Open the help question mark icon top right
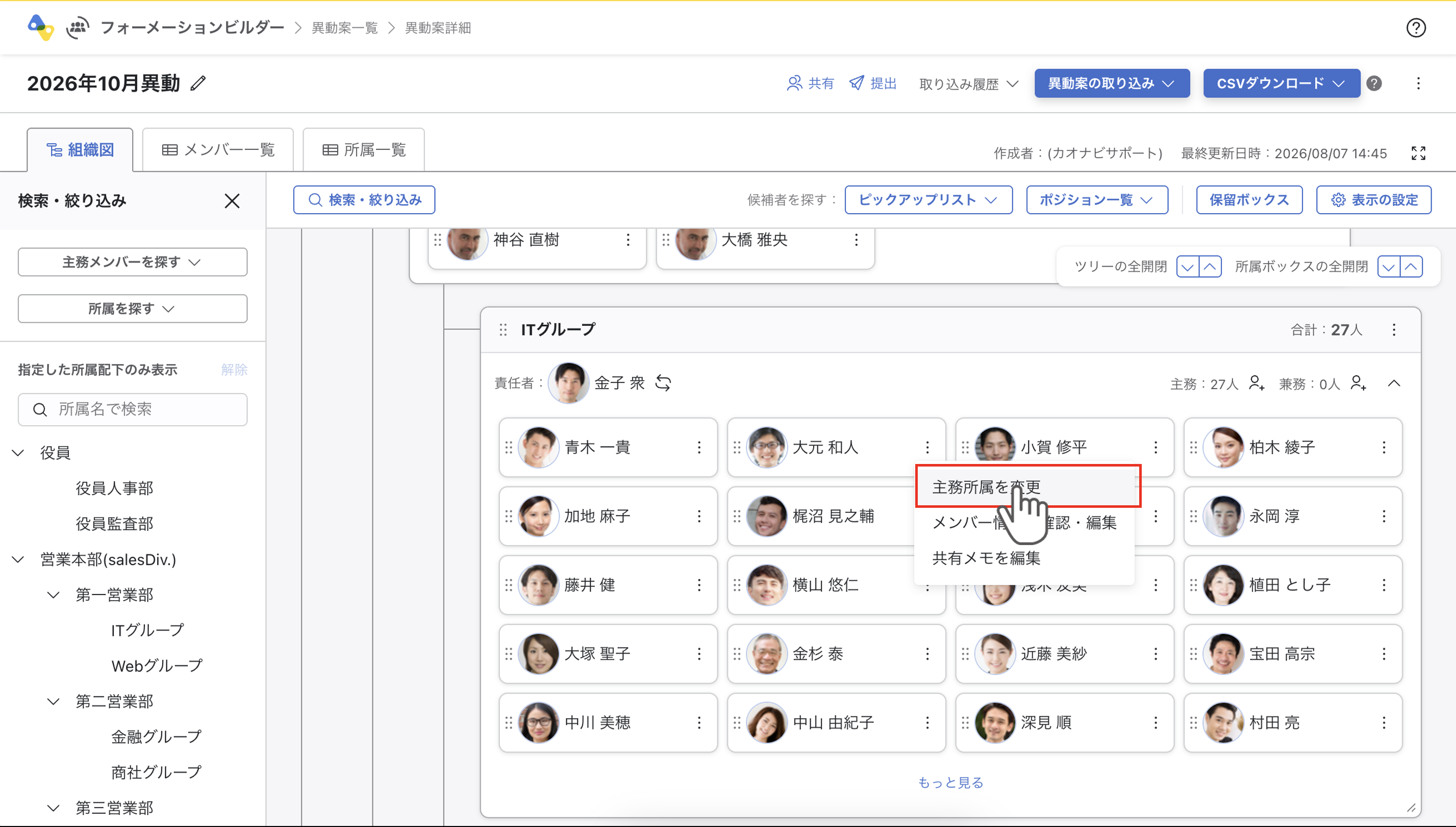The width and height of the screenshot is (1456, 827). click(x=1416, y=27)
